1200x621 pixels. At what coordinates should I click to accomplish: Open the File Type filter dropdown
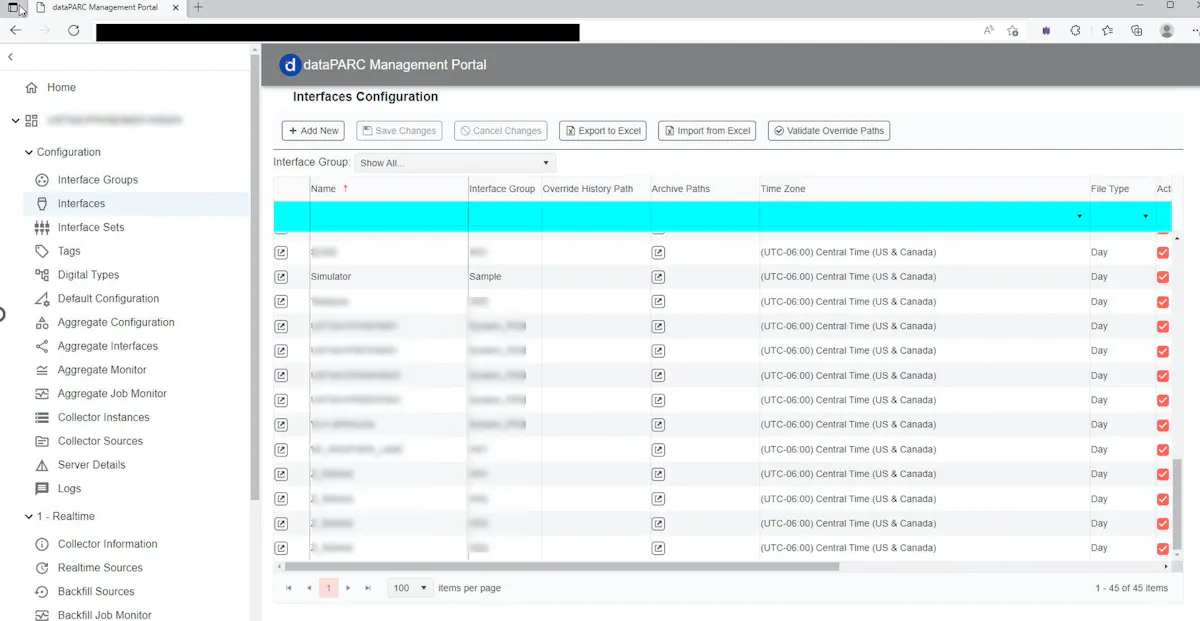point(1146,217)
